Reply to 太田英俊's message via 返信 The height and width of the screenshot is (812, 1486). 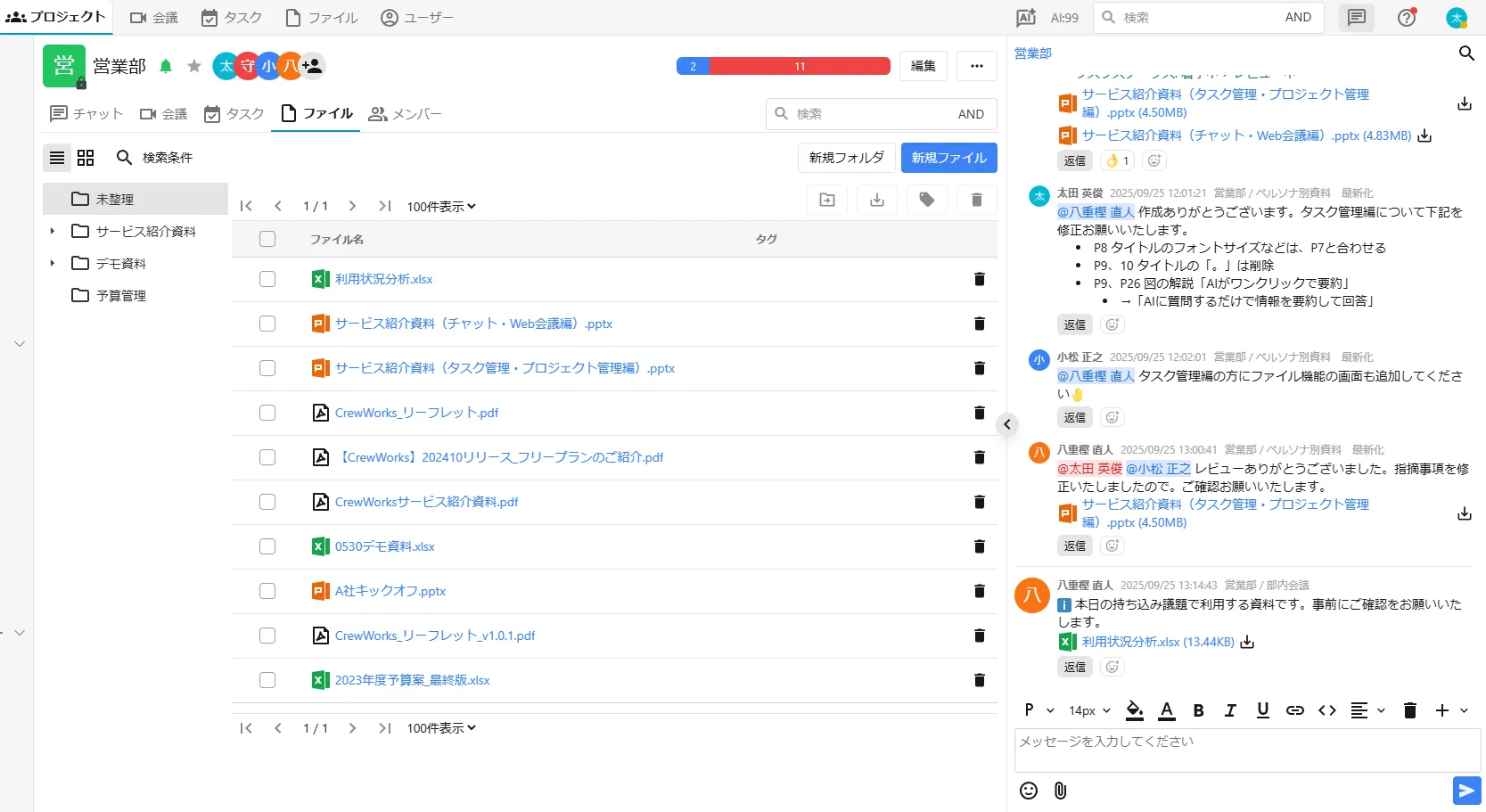tap(1074, 324)
